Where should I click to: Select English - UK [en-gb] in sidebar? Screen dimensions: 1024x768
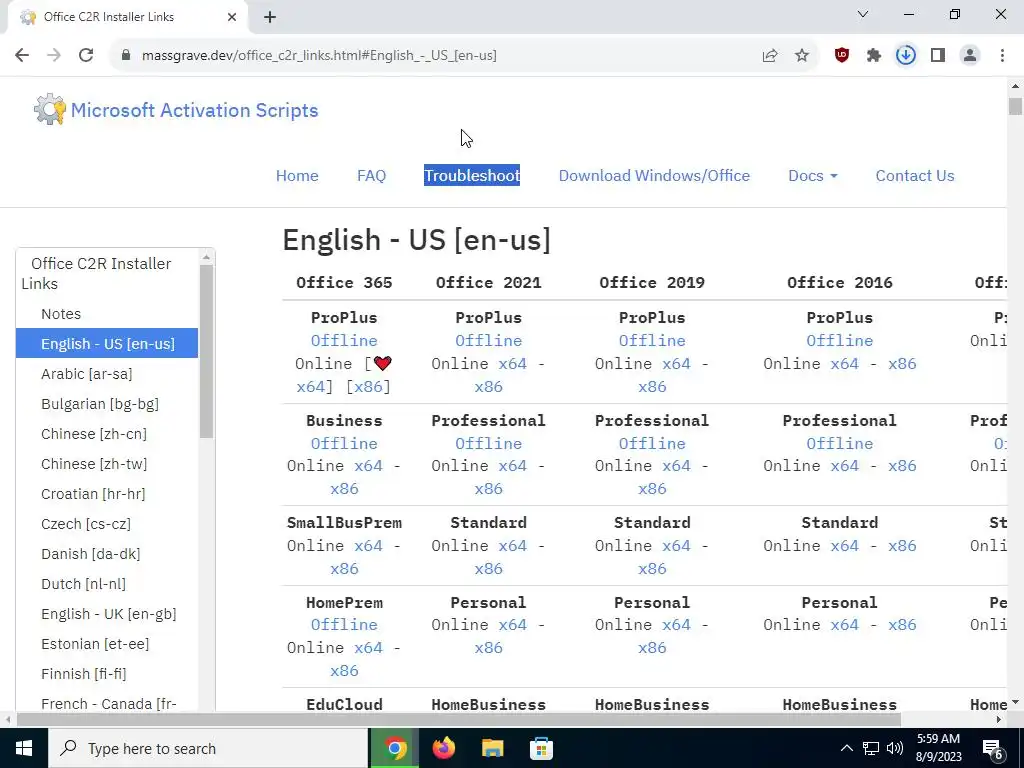(106, 614)
